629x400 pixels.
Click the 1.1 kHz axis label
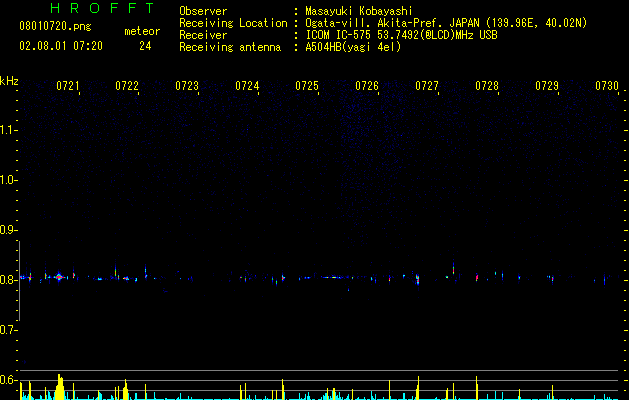8,130
